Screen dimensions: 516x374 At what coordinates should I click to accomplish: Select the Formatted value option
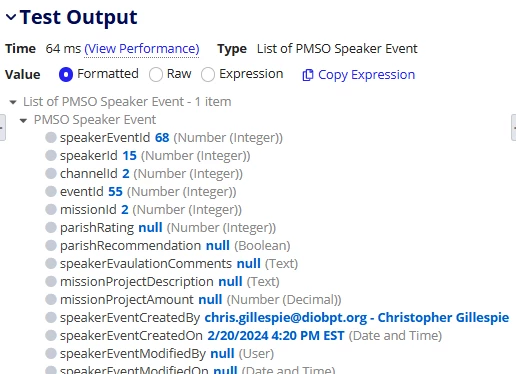click(x=66, y=74)
